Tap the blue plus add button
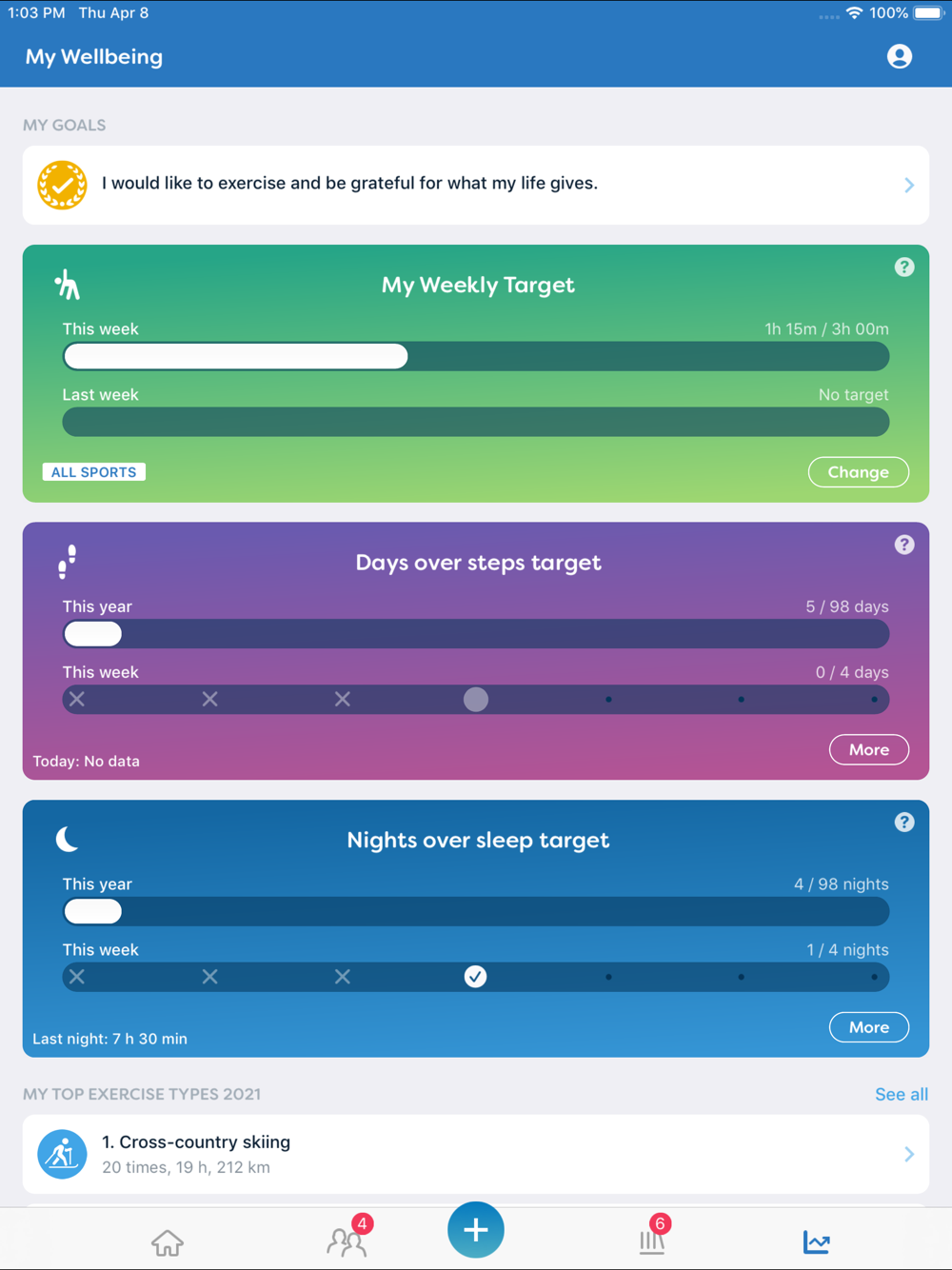 click(475, 1230)
